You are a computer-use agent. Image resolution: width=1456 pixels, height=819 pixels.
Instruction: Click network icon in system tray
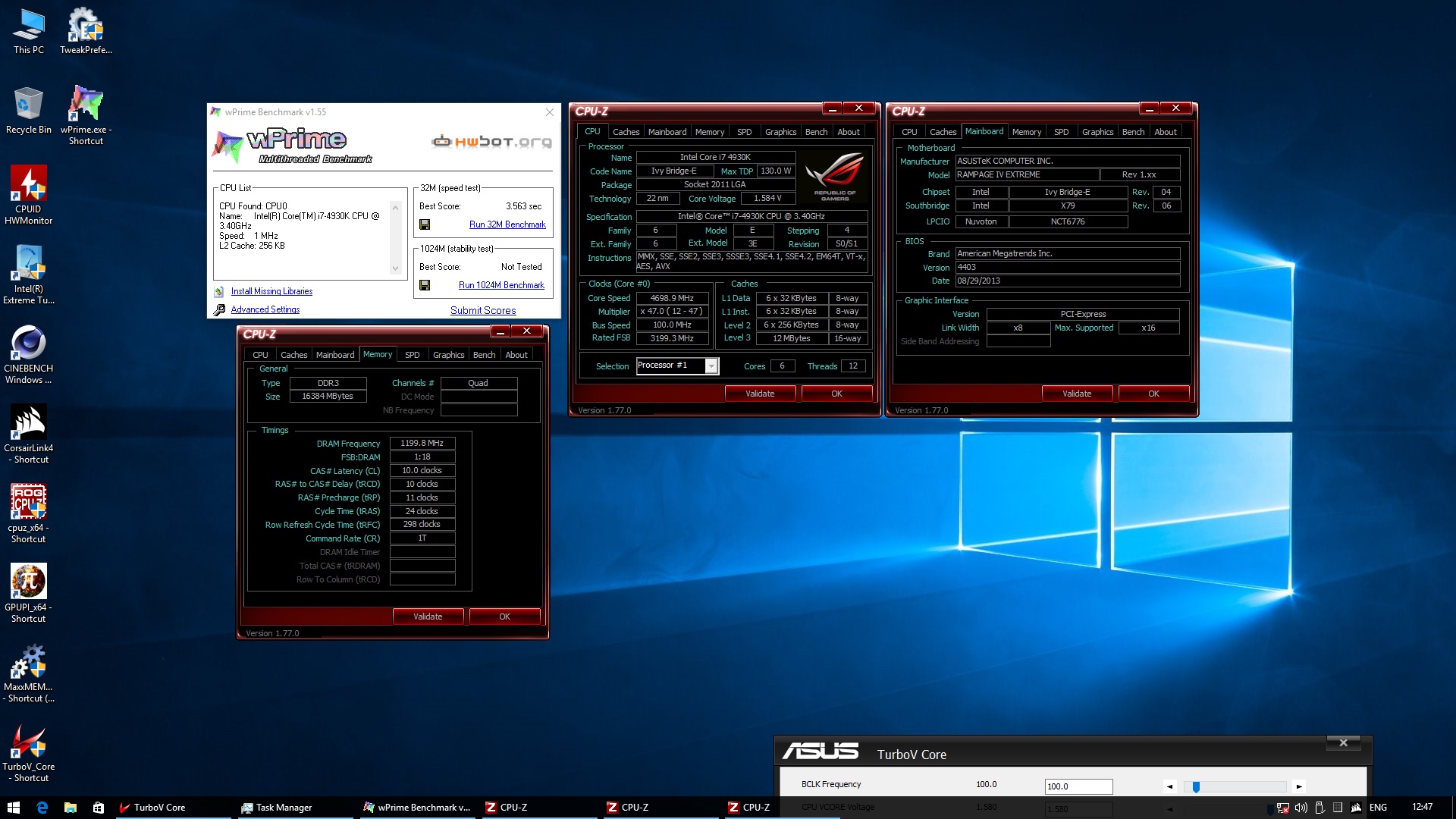click(1282, 808)
